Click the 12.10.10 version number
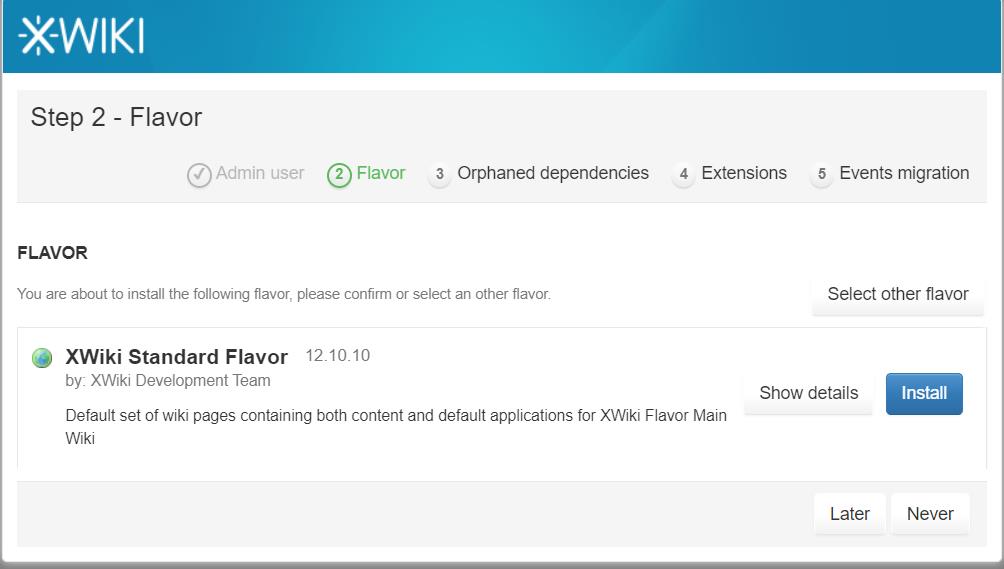 coord(337,356)
